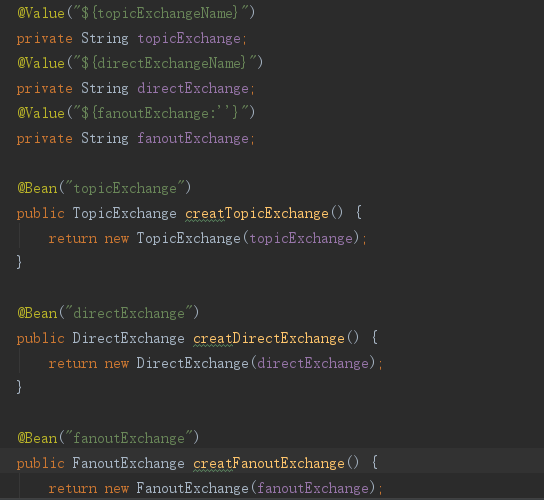Click the @Bean("fanoutExchange") annotation
The width and height of the screenshot is (544, 500).
tap(108, 438)
